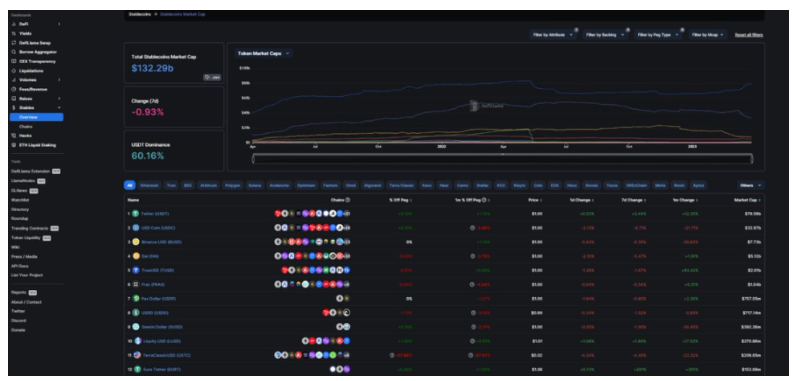Open the Filter by Backing dropdown
The image size is (796, 381).
click(606, 35)
